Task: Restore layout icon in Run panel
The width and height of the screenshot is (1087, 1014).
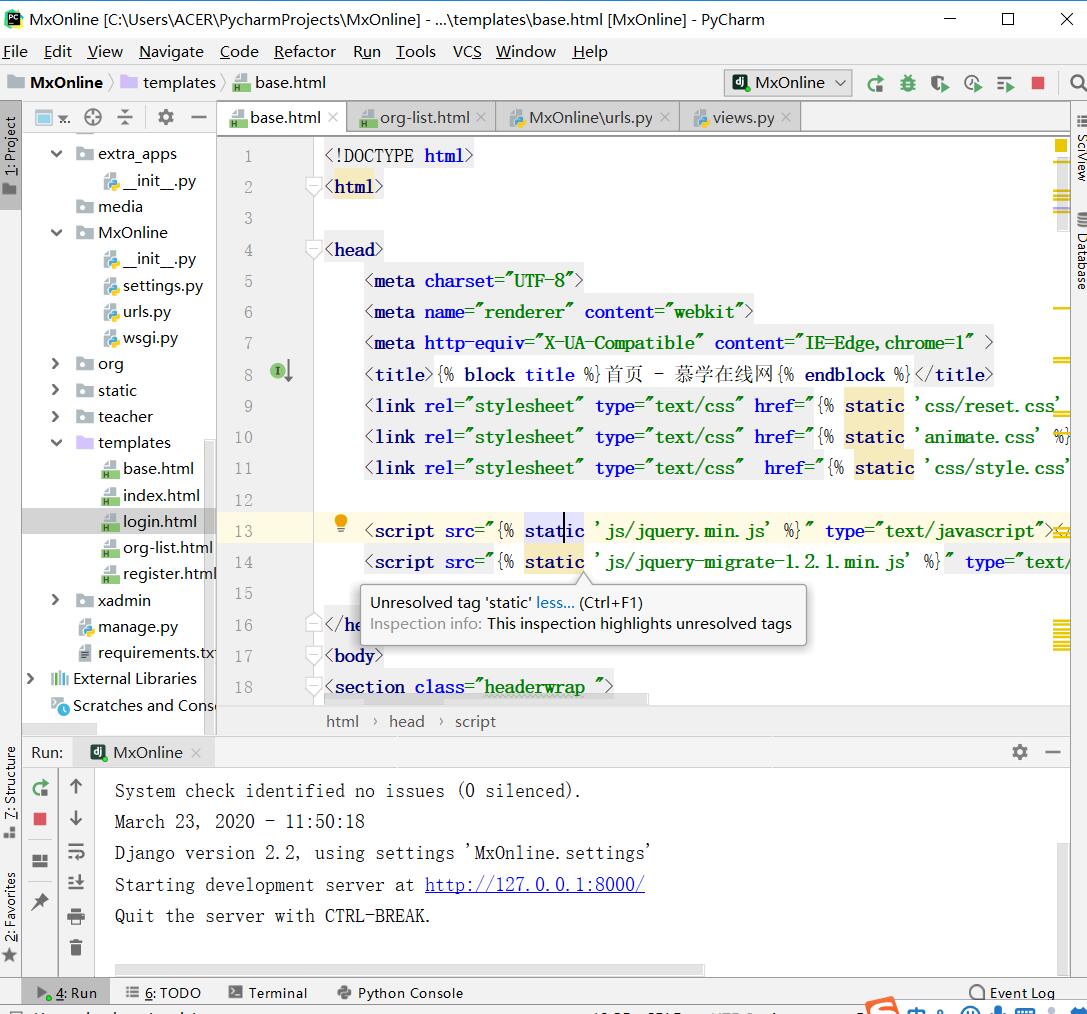Action: tap(40, 861)
